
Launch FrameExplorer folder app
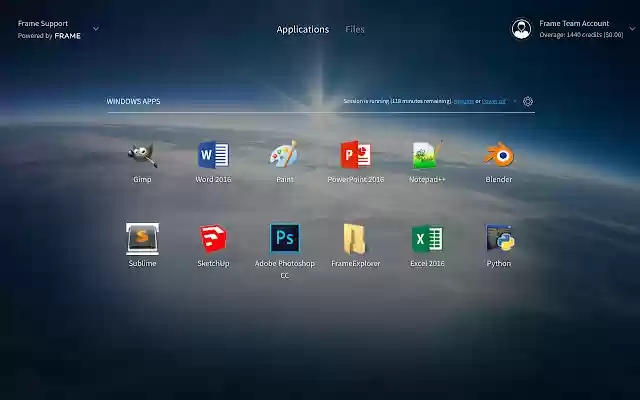pyautogui.click(x=355, y=239)
